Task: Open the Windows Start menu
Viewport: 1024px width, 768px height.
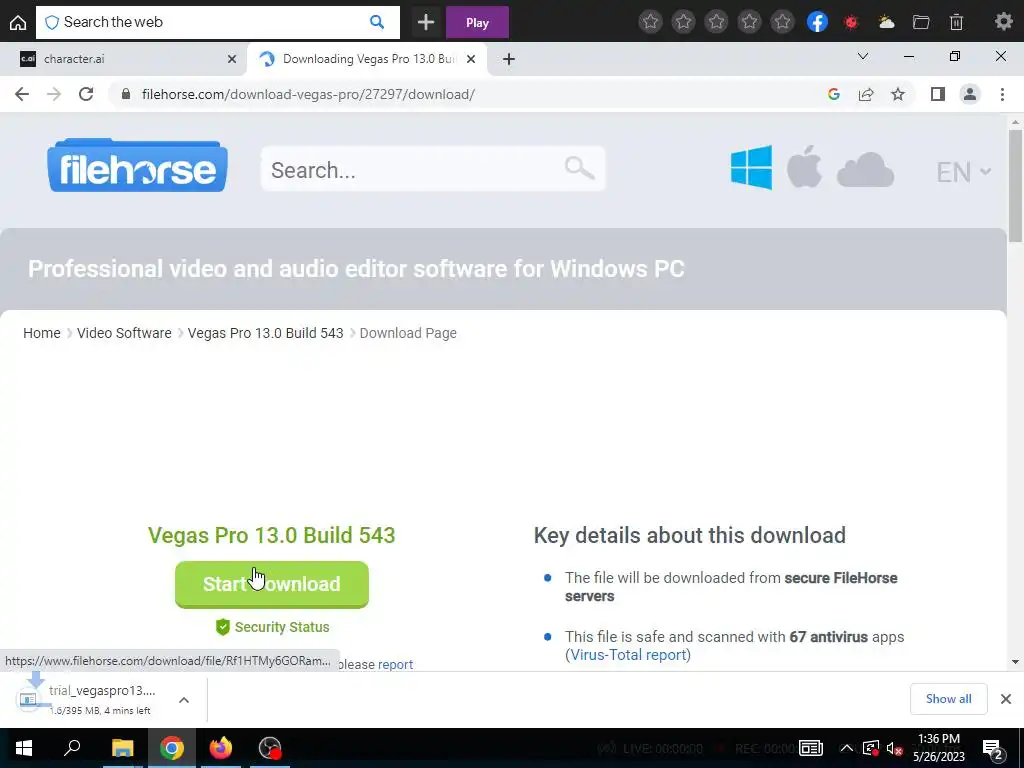Action: pos(24,748)
